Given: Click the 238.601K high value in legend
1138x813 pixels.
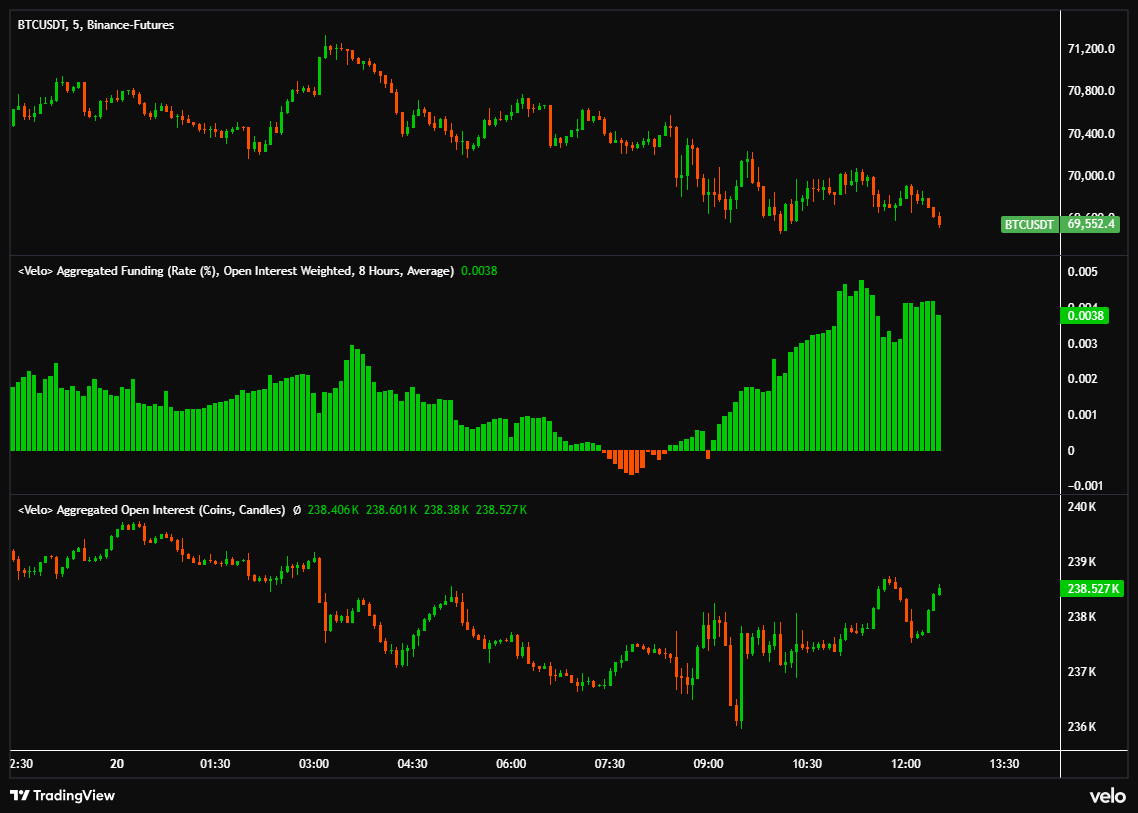Looking at the screenshot, I should pyautogui.click(x=391, y=510).
